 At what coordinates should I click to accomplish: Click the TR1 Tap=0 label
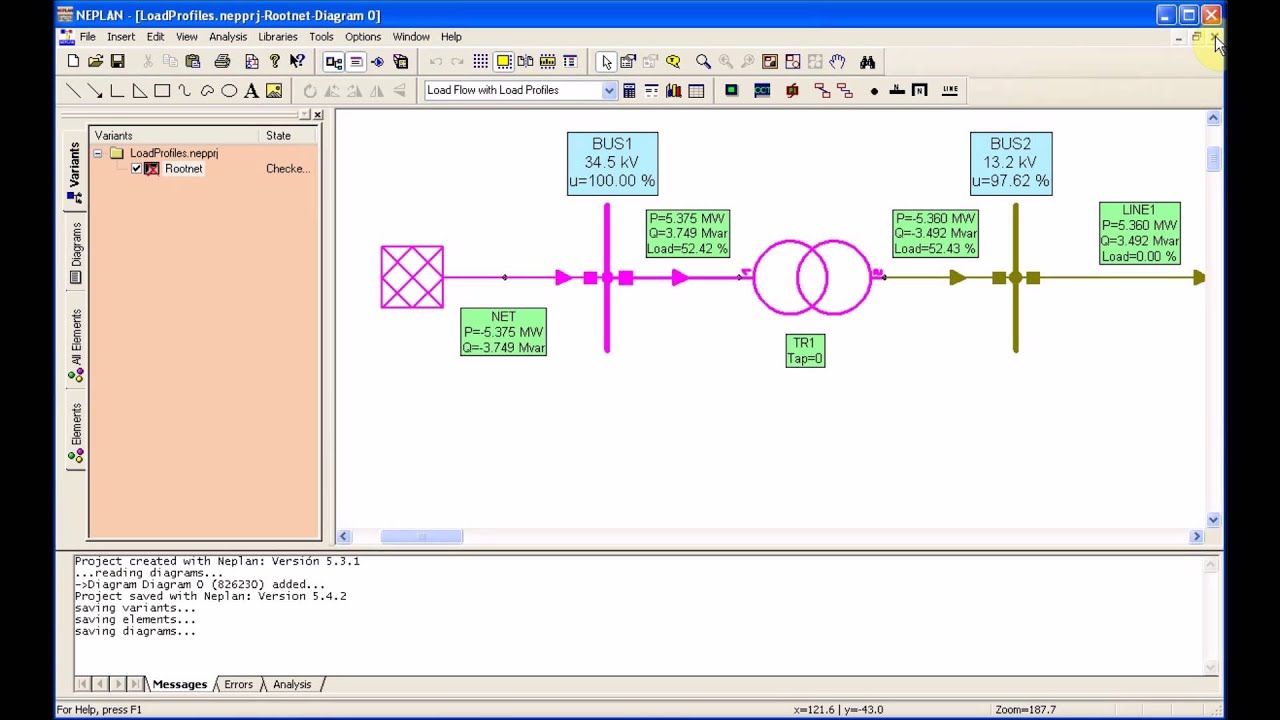(805, 351)
